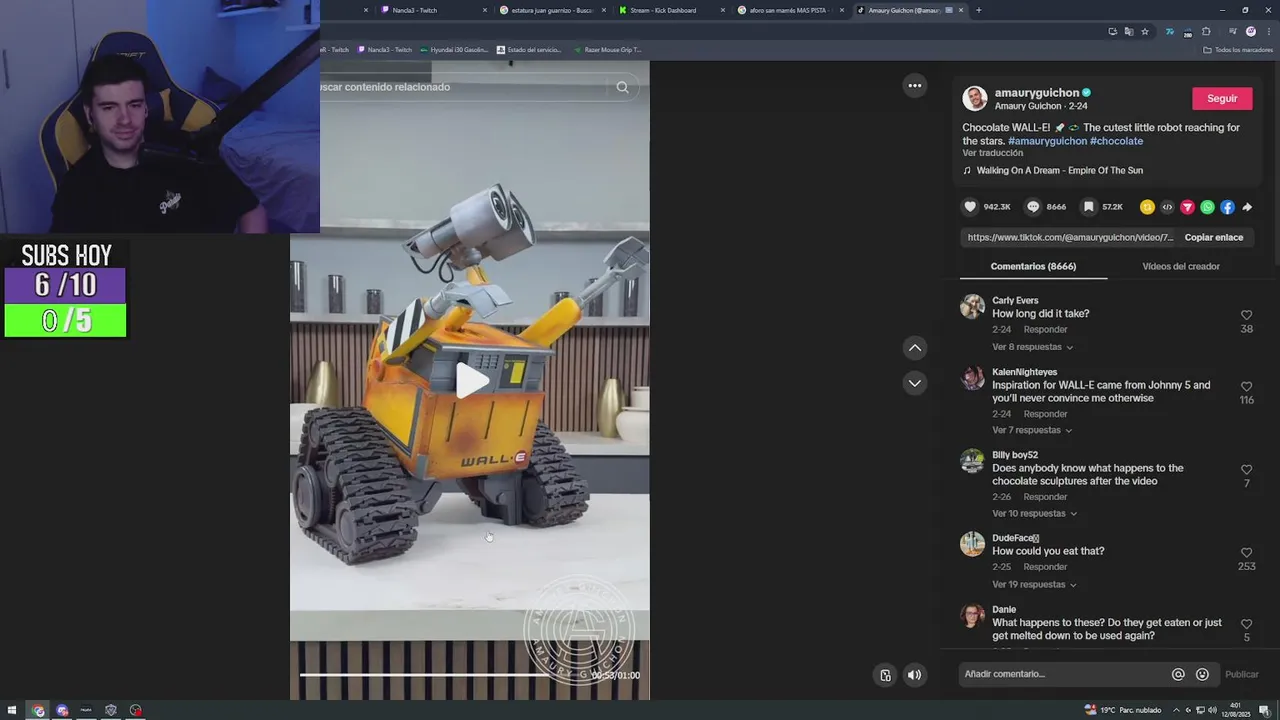Click the red Seguir button
1280x720 pixels.
pos(1222,98)
